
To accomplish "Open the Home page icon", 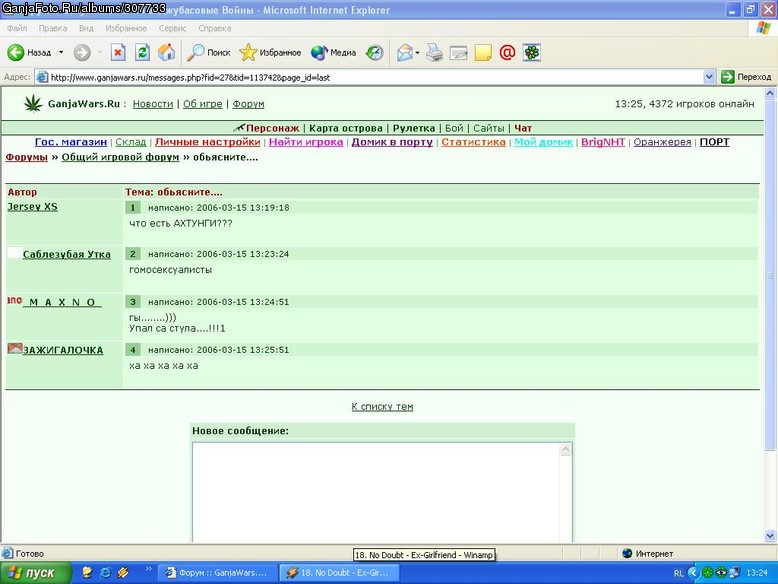I will pos(167,52).
